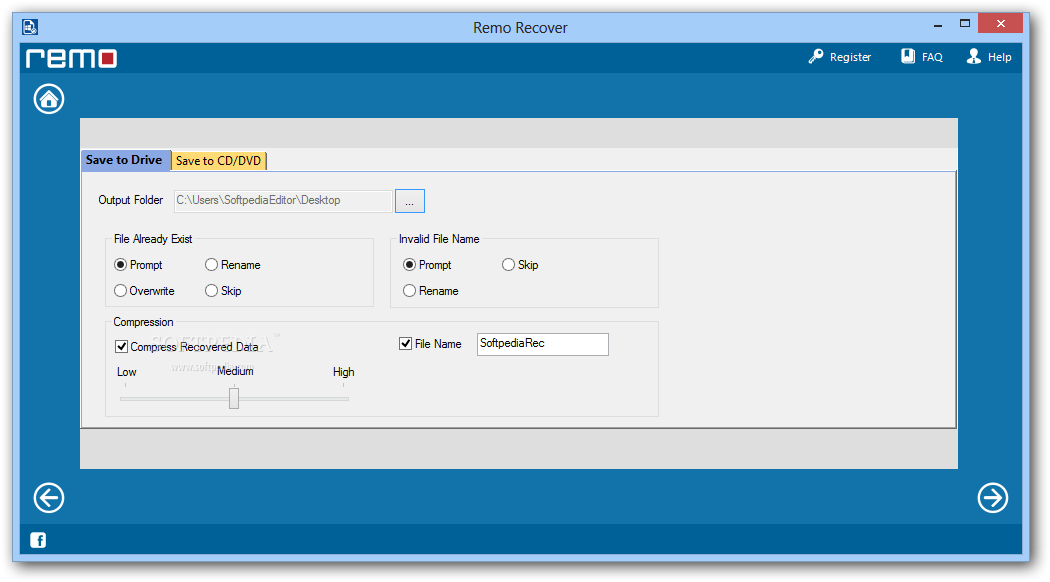The image size is (1050, 582).
Task: Click the back arrow icon
Action: (x=49, y=498)
